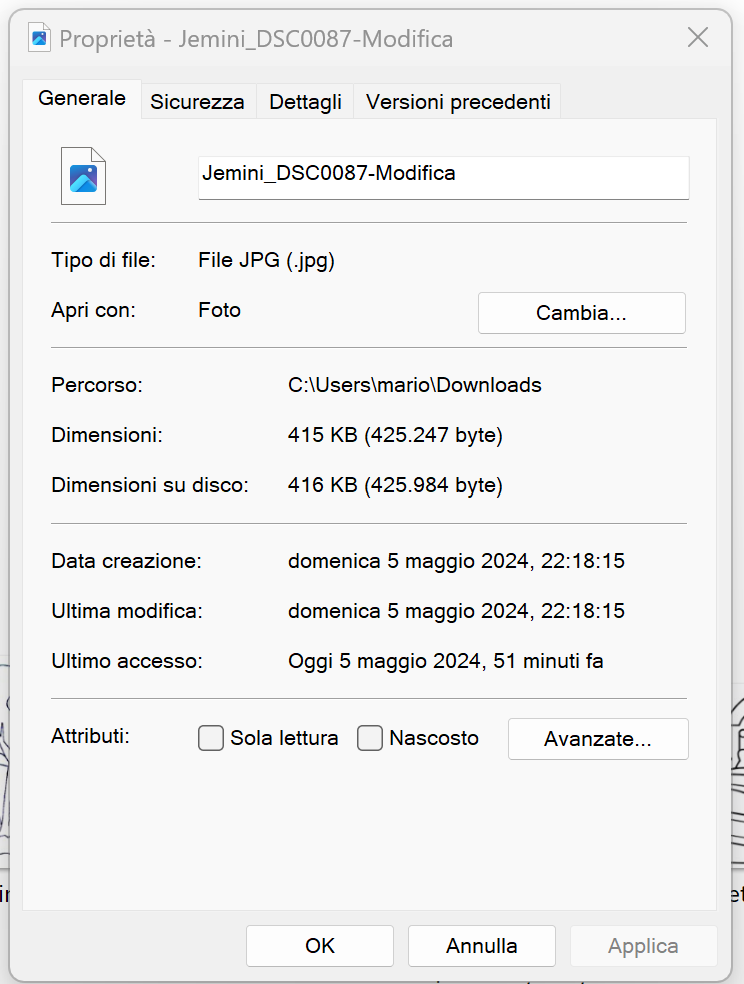Click the Foto app name text
The height and width of the screenshot is (984, 744).
pyautogui.click(x=220, y=310)
